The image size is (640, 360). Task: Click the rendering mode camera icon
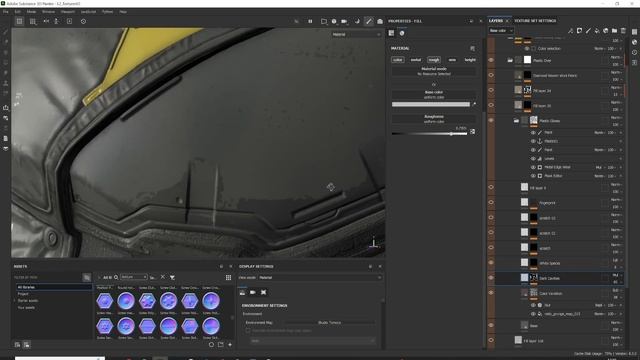pyautogui.click(x=380, y=21)
